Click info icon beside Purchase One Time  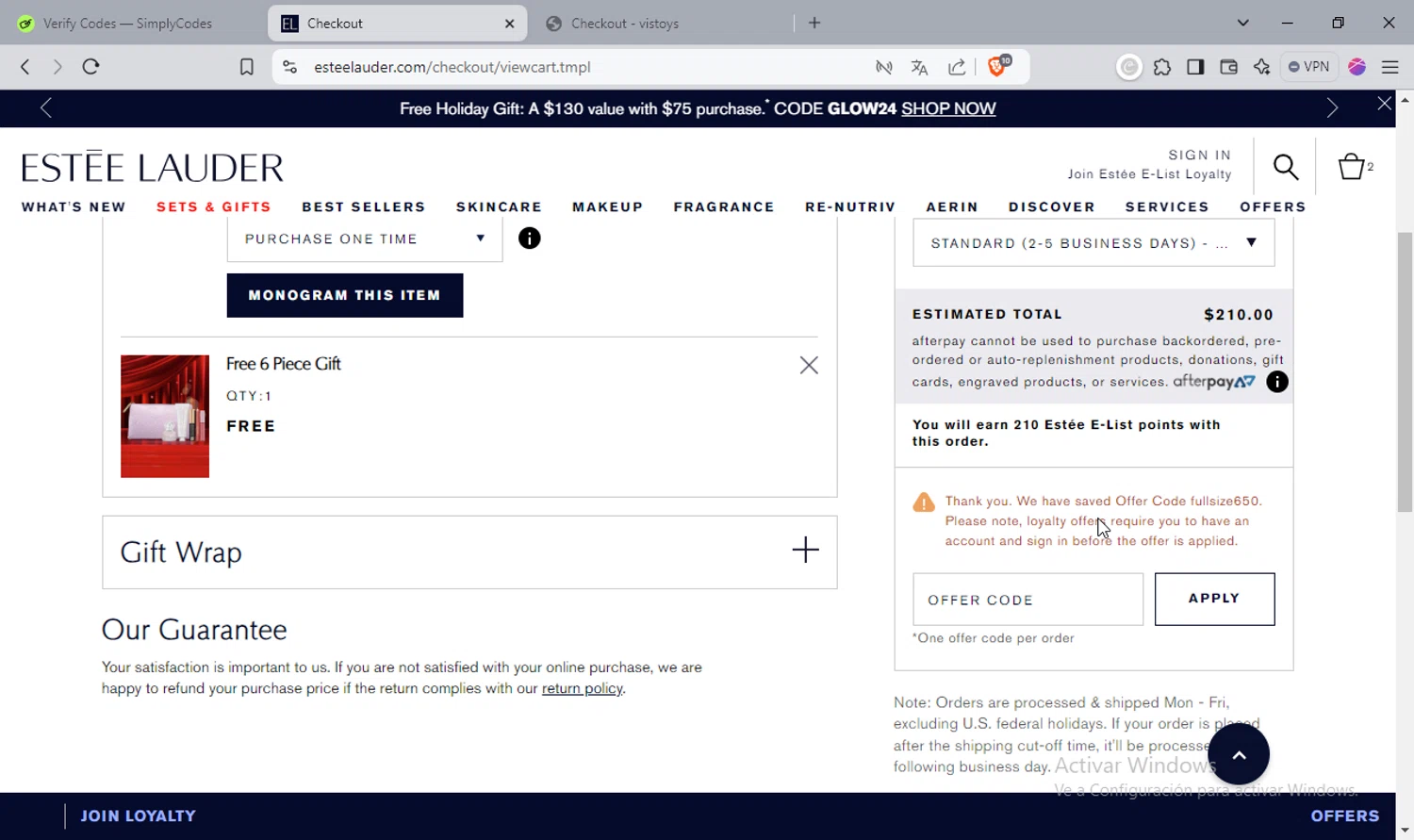coord(530,239)
